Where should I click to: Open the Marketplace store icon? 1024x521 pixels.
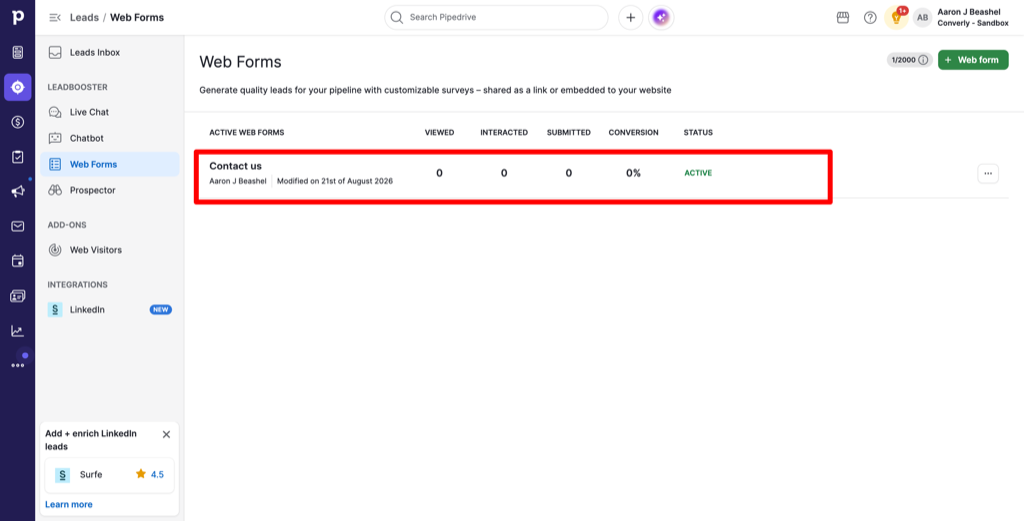(842, 18)
